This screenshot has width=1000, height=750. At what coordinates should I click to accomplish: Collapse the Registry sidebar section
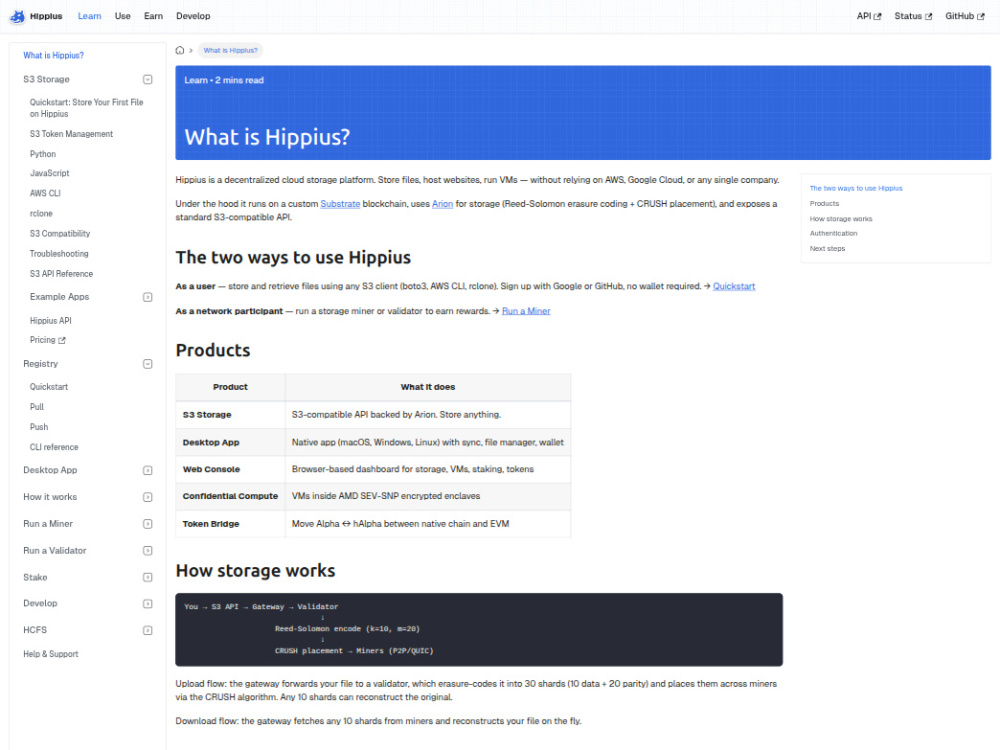(x=147, y=364)
